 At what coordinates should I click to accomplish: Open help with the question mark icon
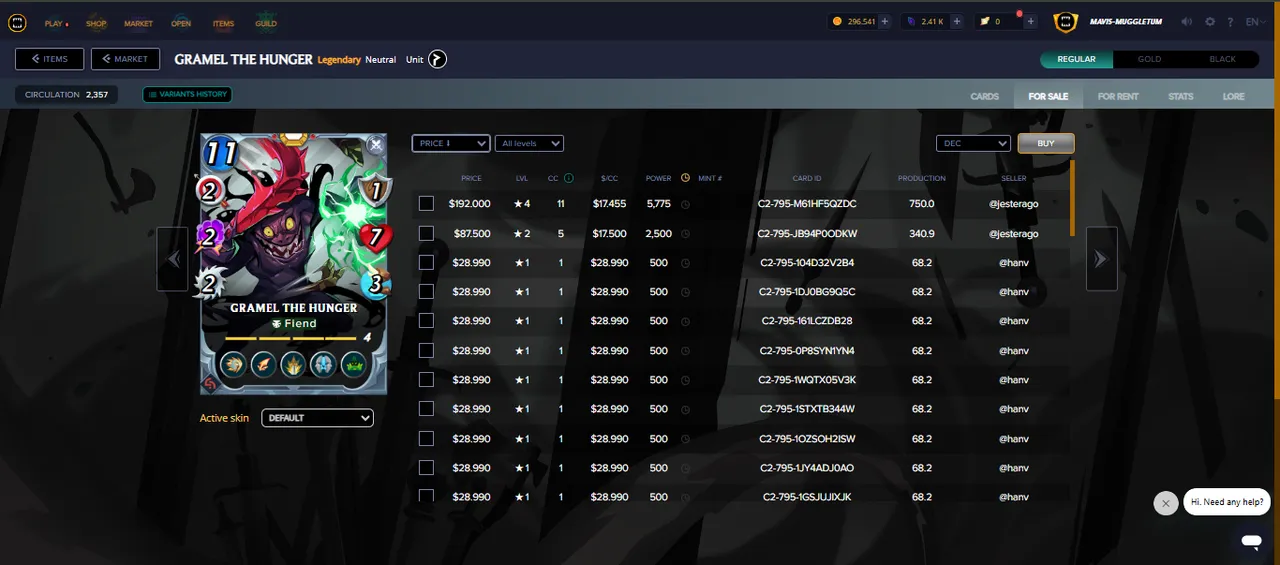(x=1230, y=22)
